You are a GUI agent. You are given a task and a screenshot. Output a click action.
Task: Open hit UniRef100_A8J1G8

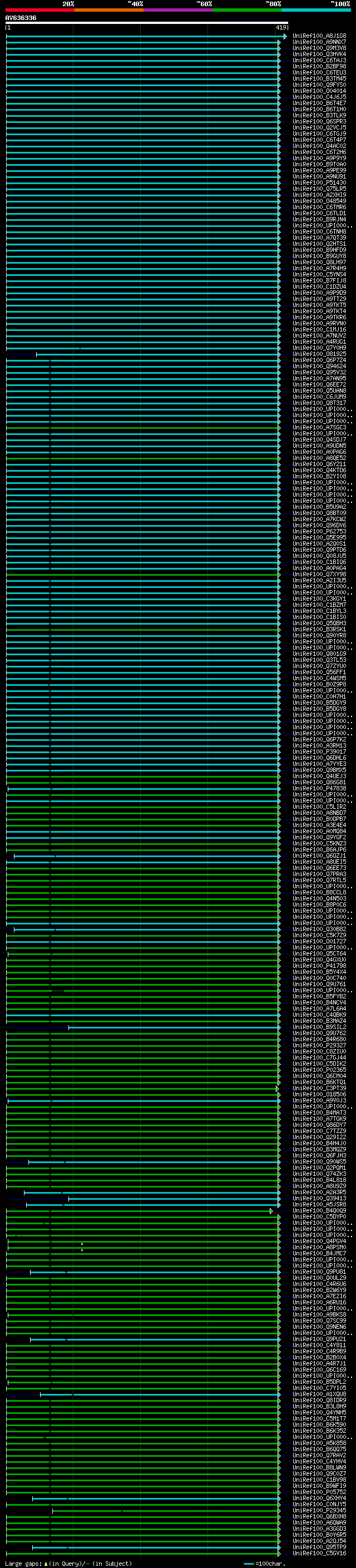[319, 37]
